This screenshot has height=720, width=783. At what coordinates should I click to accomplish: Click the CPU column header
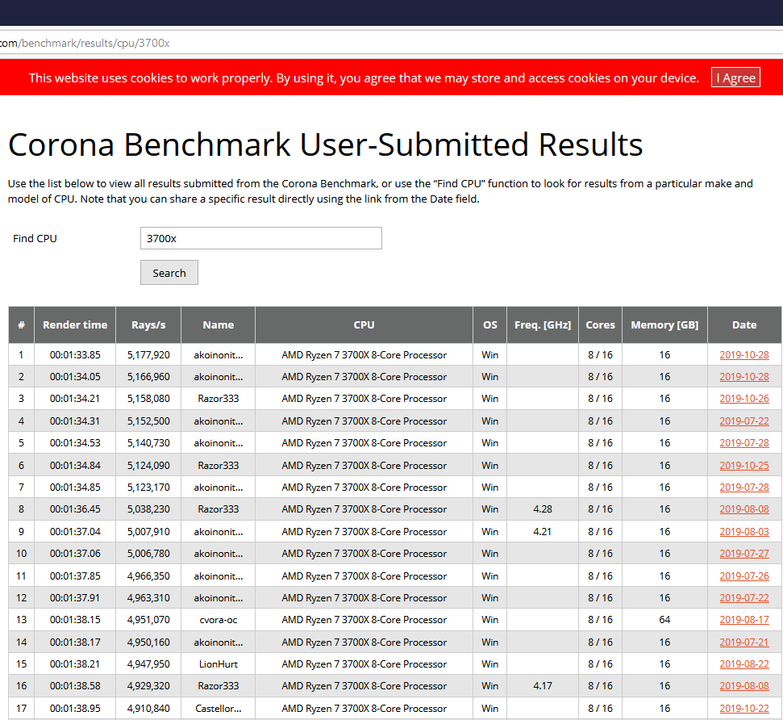(364, 325)
